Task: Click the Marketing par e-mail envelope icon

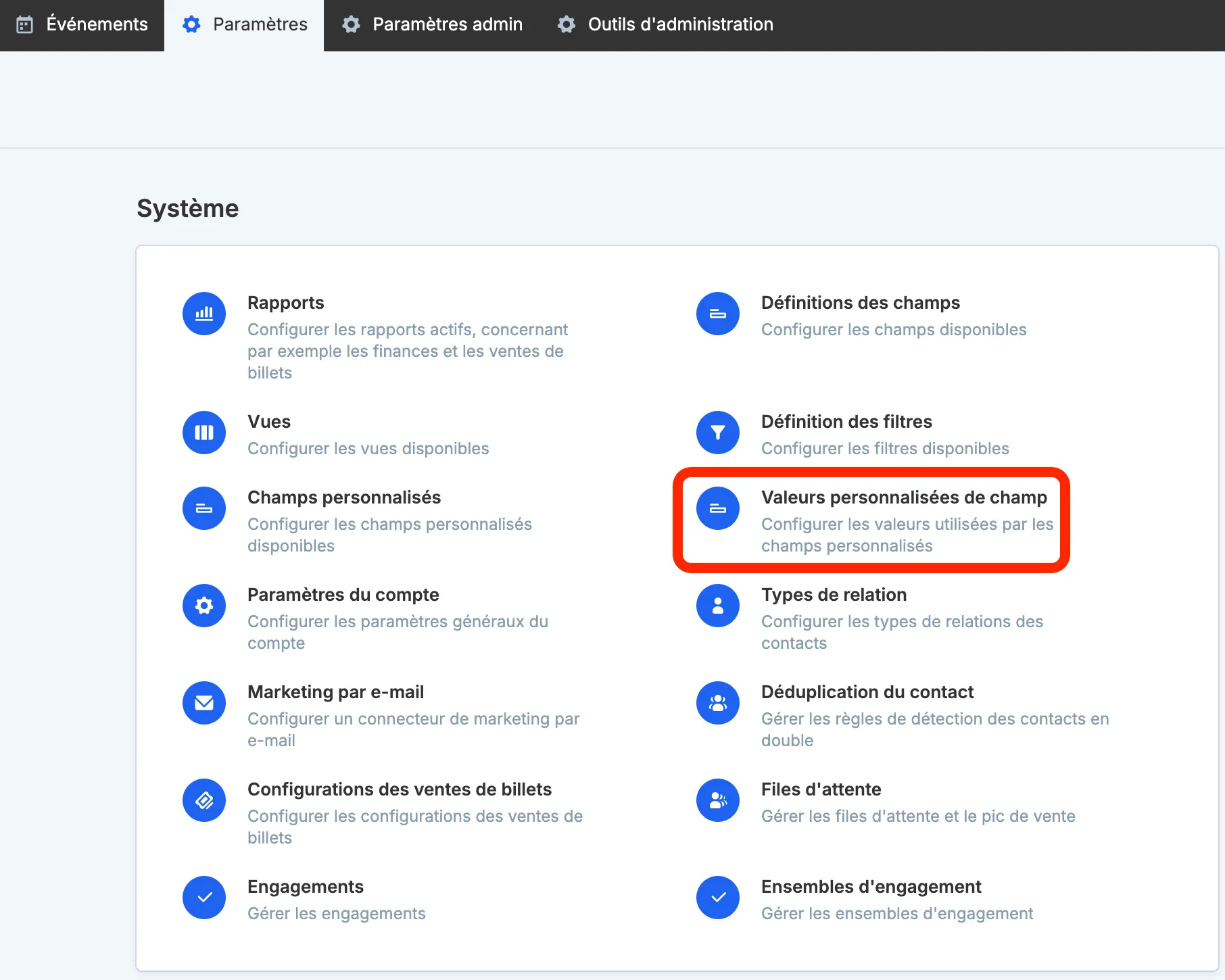Action: pos(204,703)
